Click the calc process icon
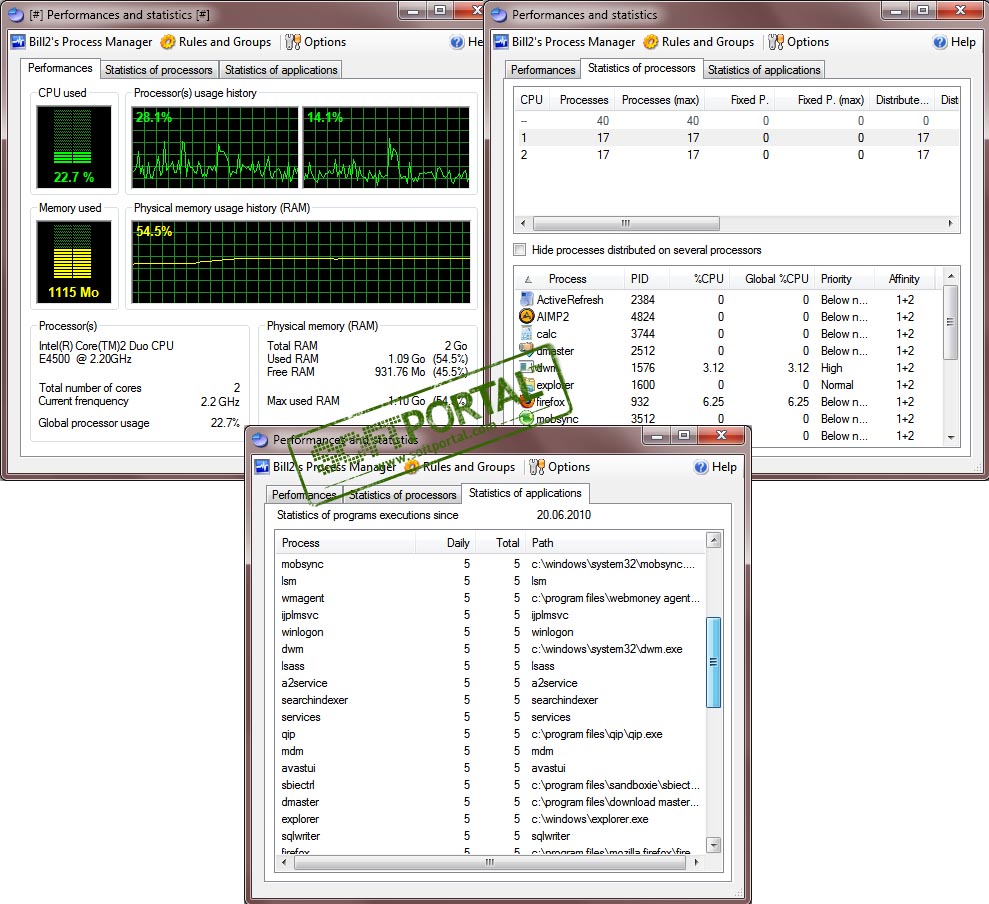 click(x=526, y=333)
